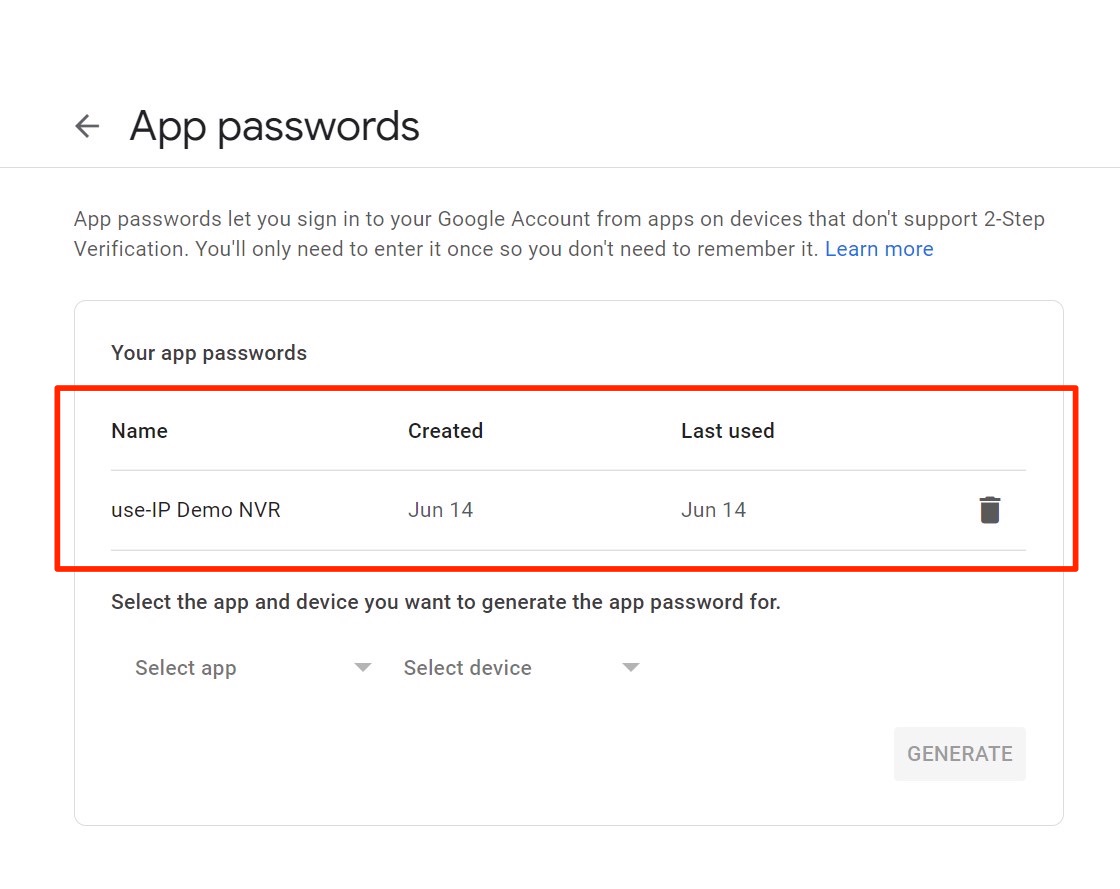Click the Select app dropdown arrow
This screenshot has width=1120, height=889.
coord(363,668)
